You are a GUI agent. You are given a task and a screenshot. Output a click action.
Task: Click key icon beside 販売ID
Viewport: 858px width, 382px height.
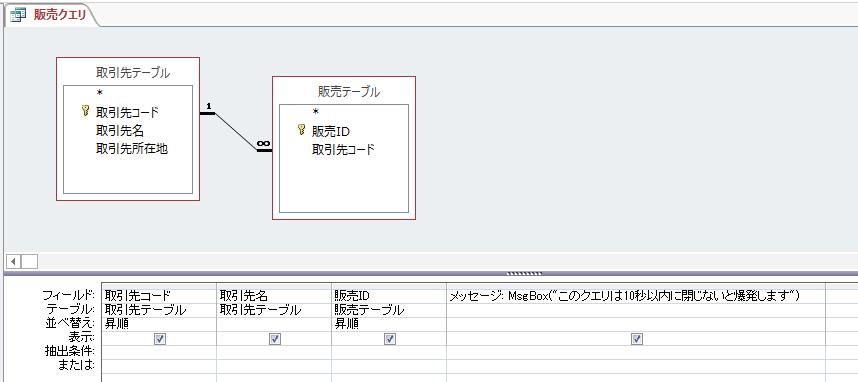301,130
